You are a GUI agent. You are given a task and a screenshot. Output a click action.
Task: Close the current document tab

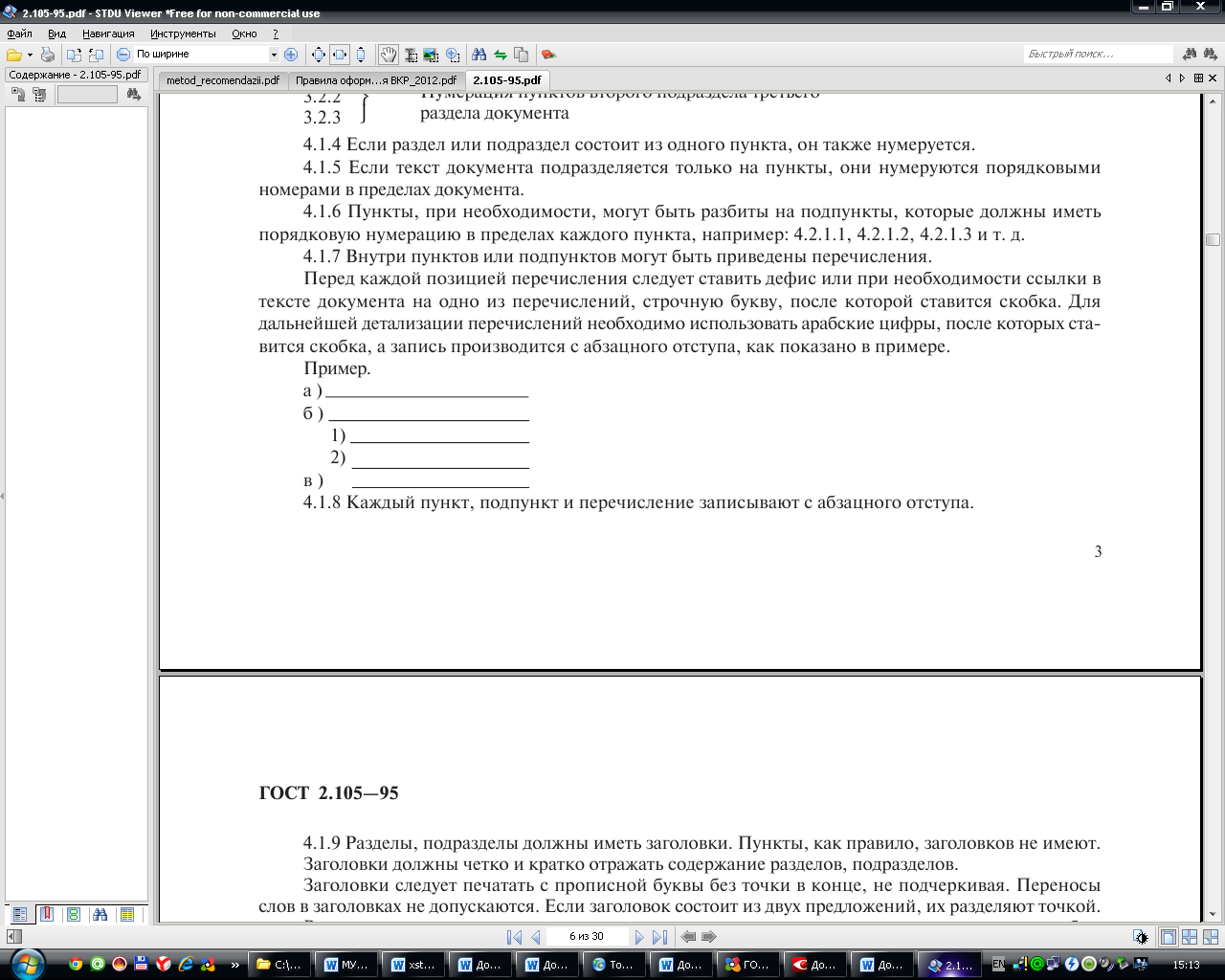point(1214,78)
